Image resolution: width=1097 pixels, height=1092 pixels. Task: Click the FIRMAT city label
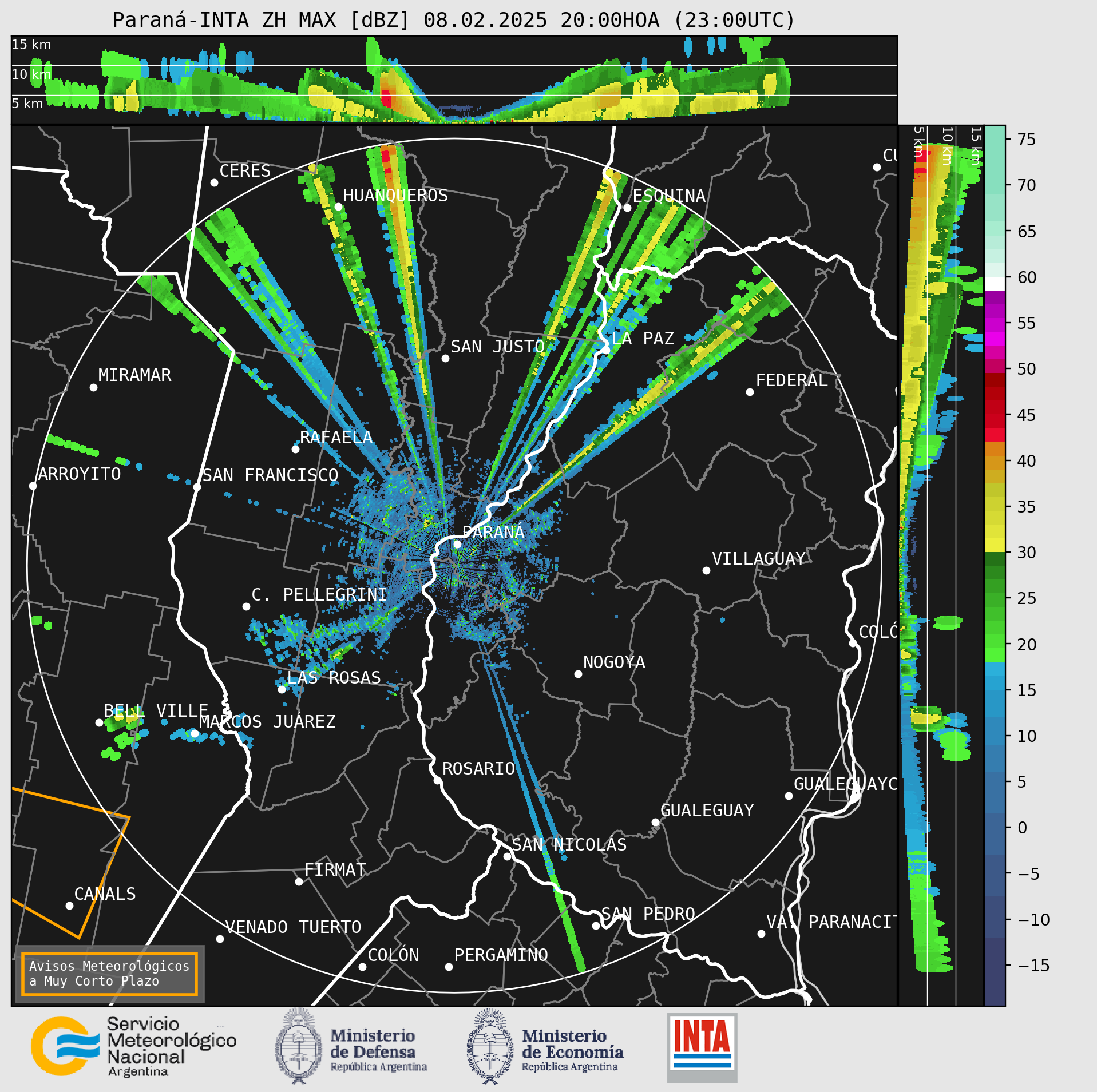[335, 869]
